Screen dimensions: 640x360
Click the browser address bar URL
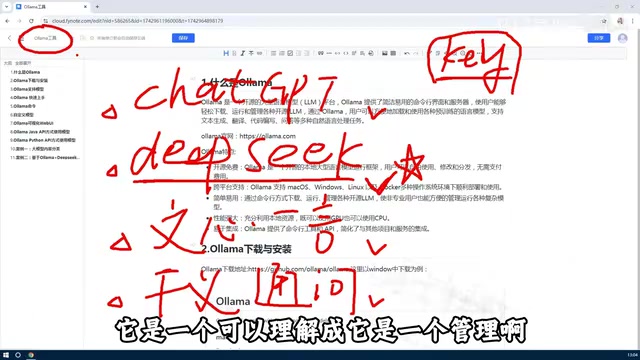pos(138,21)
